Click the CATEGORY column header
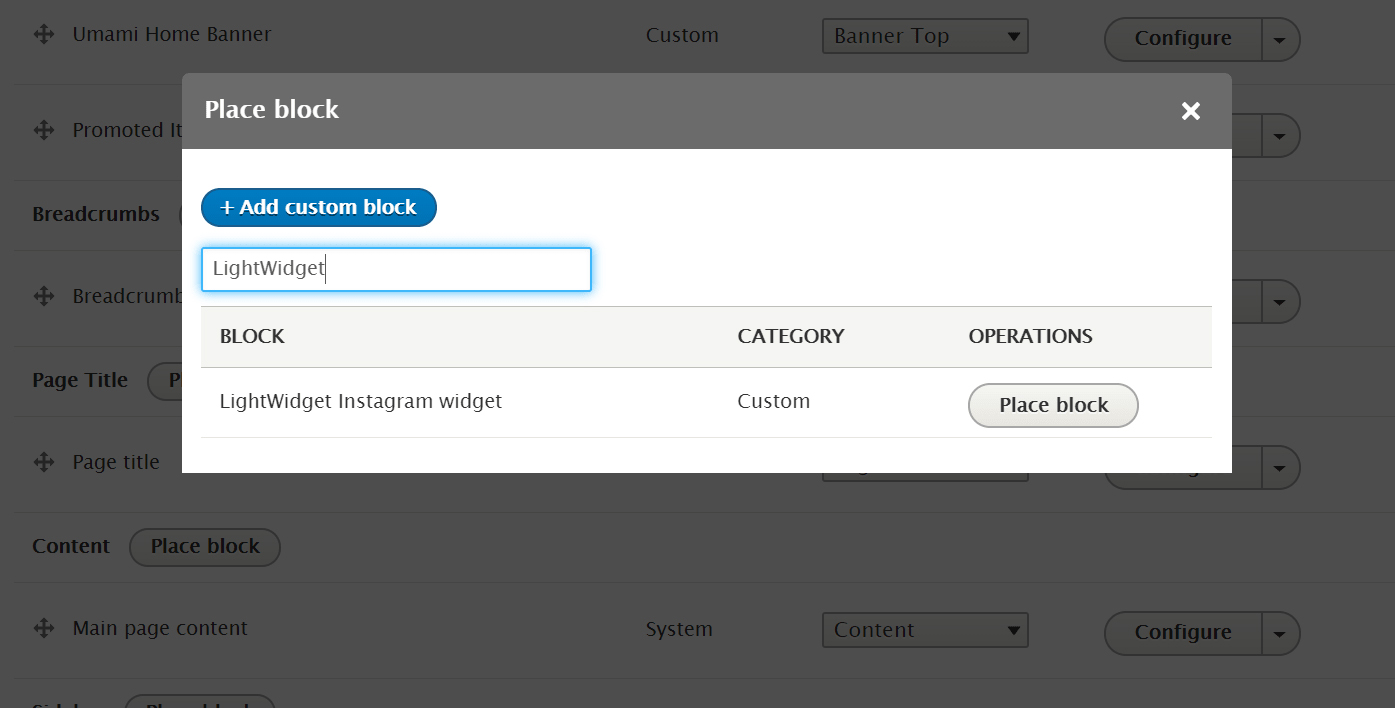Image resolution: width=1395 pixels, height=708 pixels. click(x=791, y=336)
